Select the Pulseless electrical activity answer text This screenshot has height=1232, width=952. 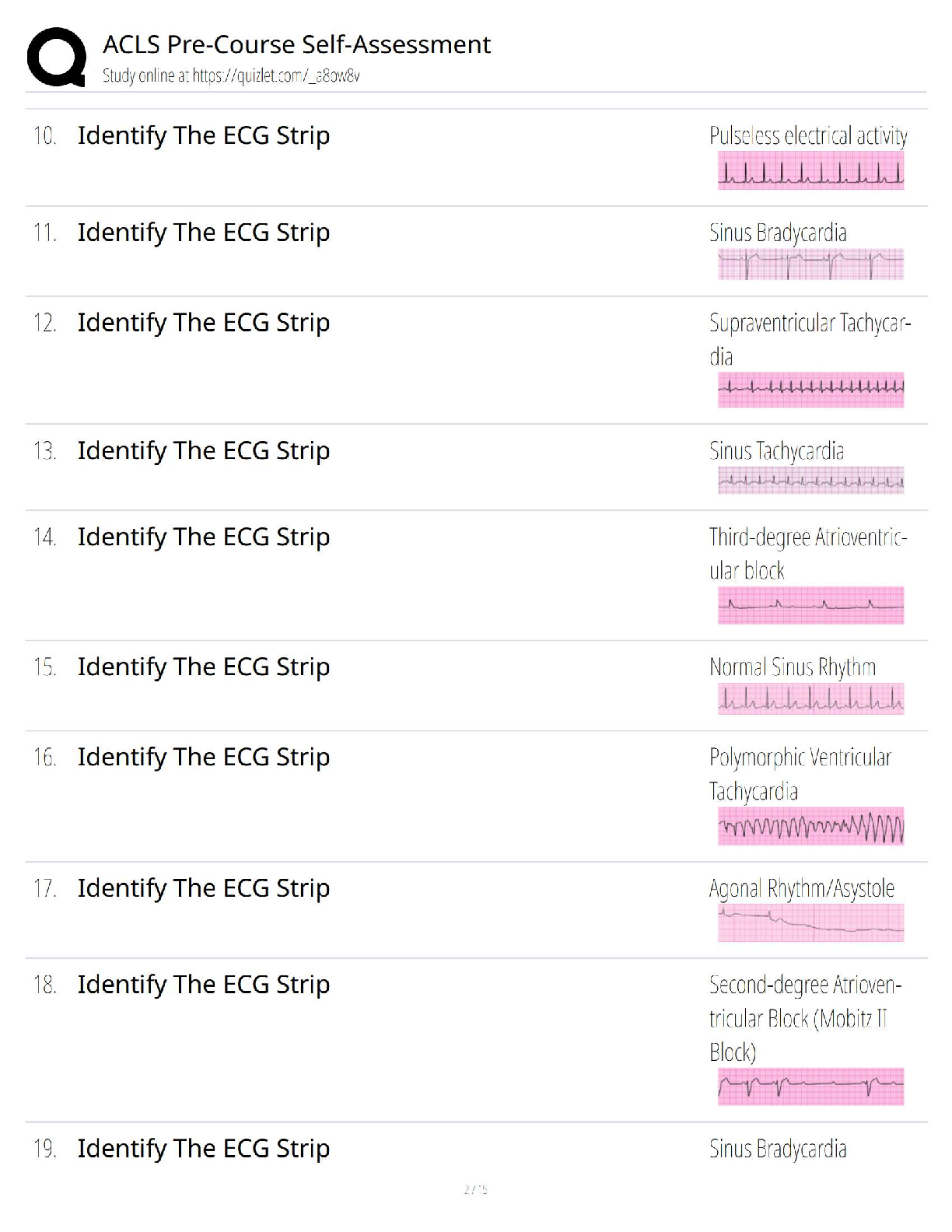point(808,136)
